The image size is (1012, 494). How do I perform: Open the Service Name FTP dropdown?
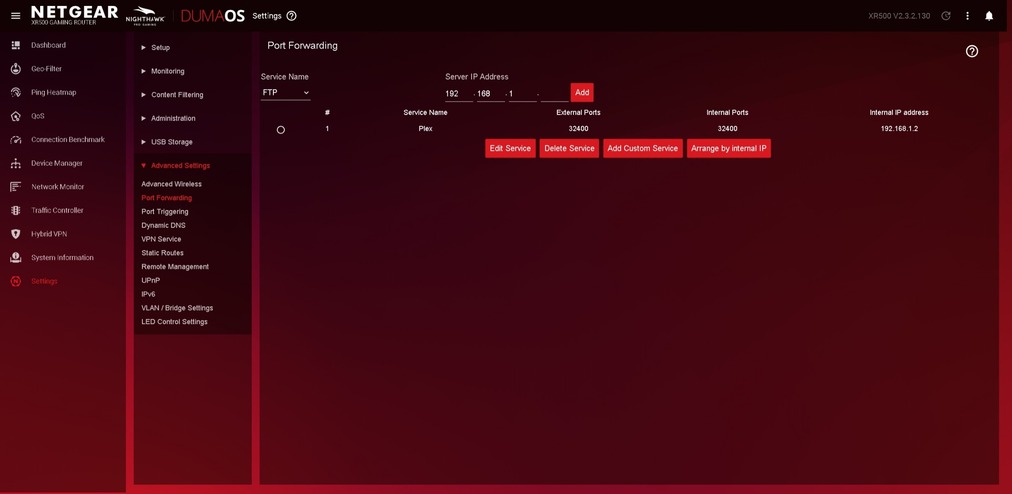(x=285, y=93)
